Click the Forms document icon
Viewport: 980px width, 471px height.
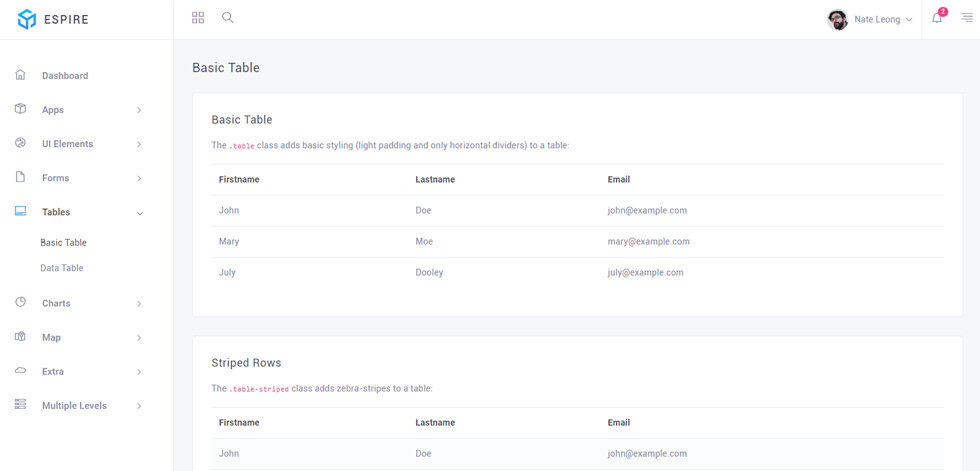20,177
